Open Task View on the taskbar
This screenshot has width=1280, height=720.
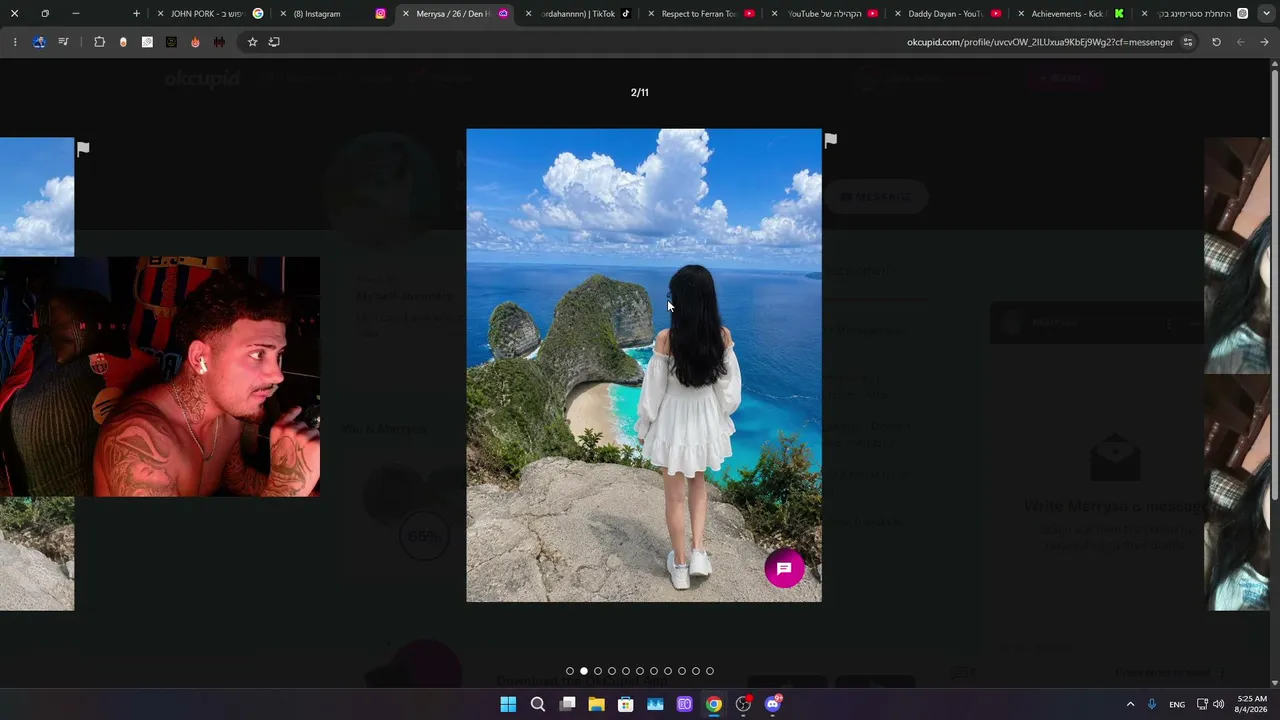[x=567, y=704]
